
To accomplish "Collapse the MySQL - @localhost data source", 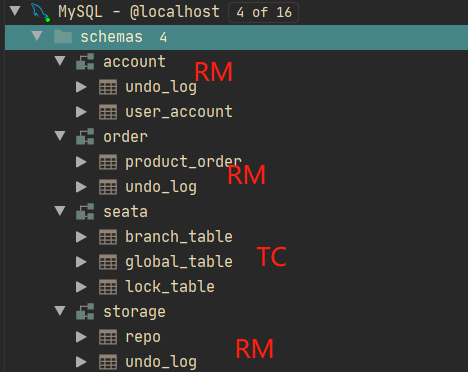I will [15, 11].
